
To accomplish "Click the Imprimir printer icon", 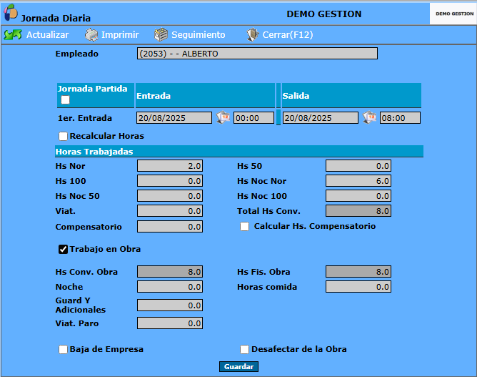I will [x=91, y=35].
